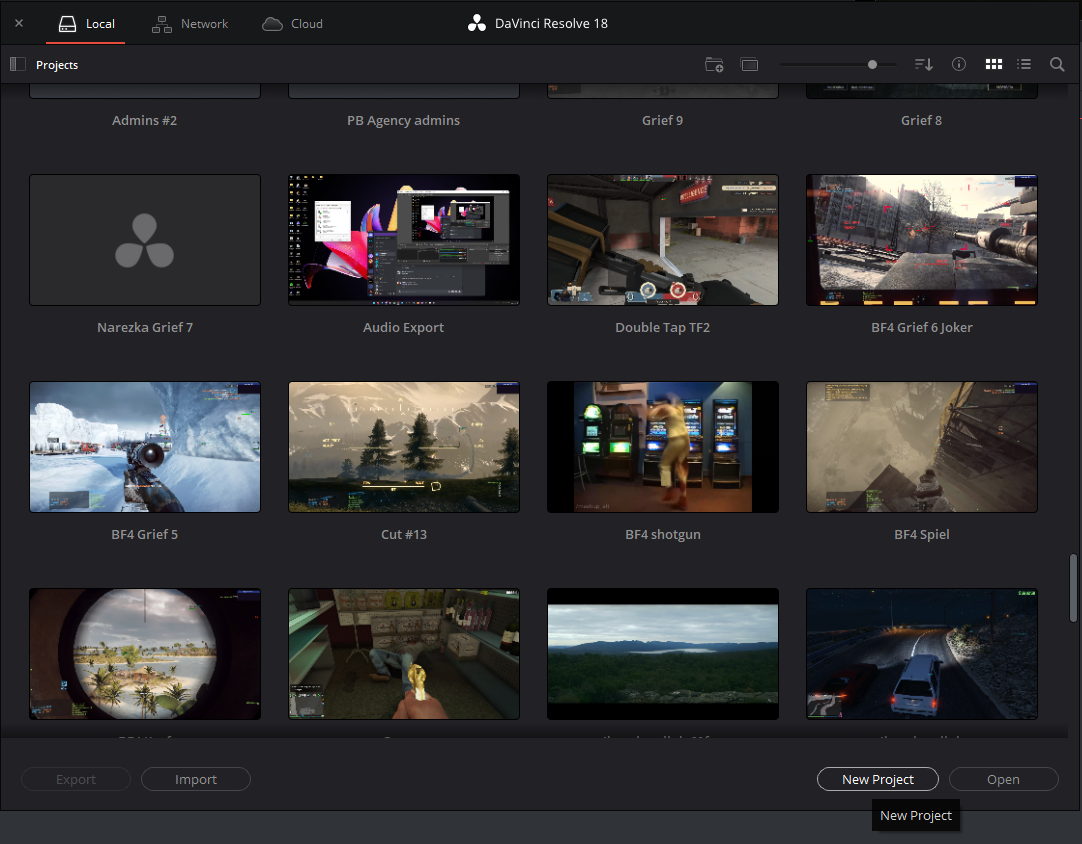Select the Double Tap TF2 project thumbnail
The height and width of the screenshot is (844, 1082).
pyautogui.click(x=662, y=239)
